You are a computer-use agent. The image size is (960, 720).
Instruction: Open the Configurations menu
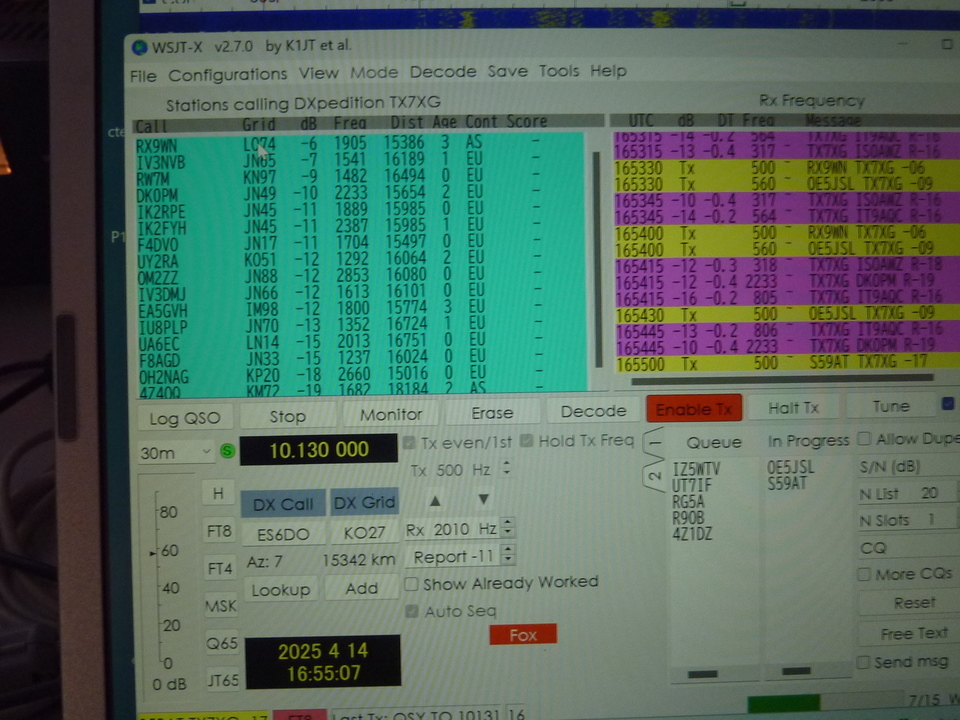[228, 75]
